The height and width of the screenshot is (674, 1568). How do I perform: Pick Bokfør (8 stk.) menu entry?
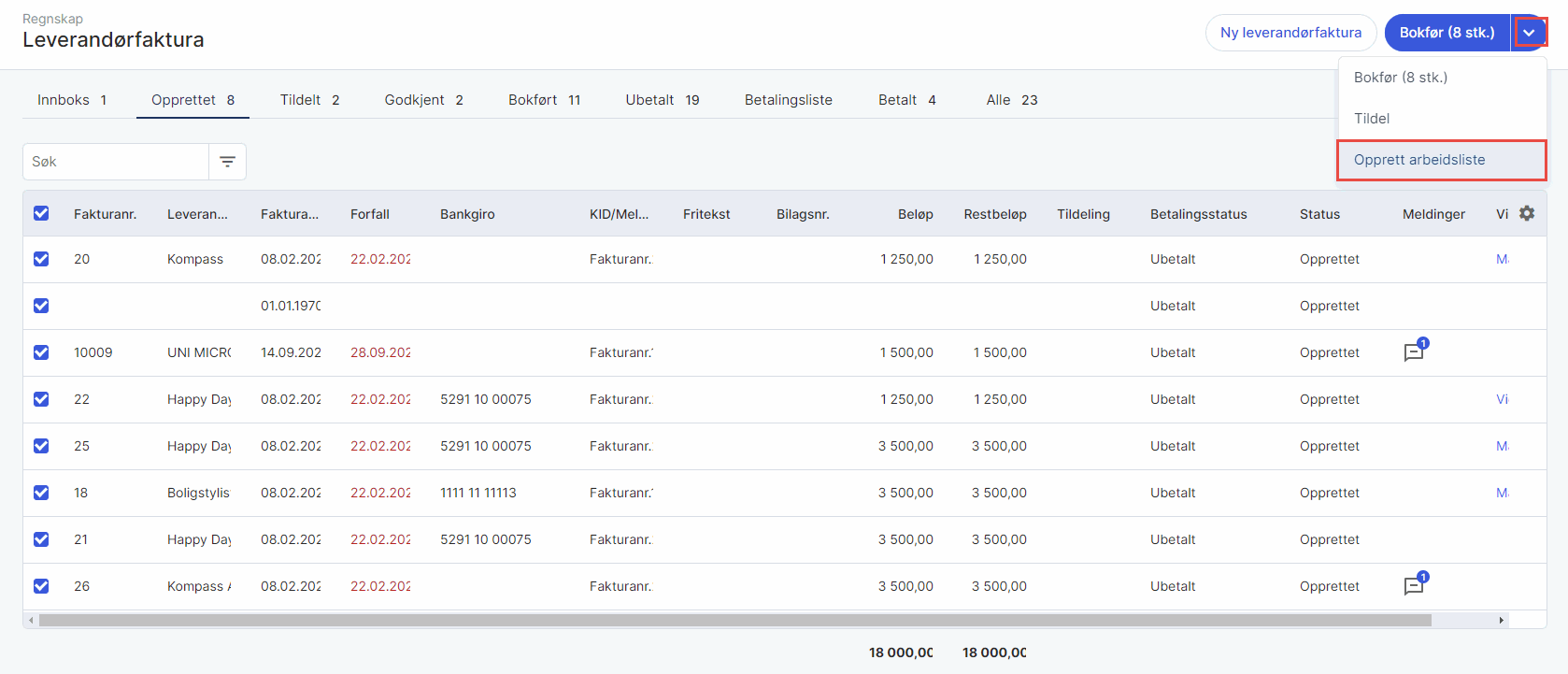point(1400,78)
